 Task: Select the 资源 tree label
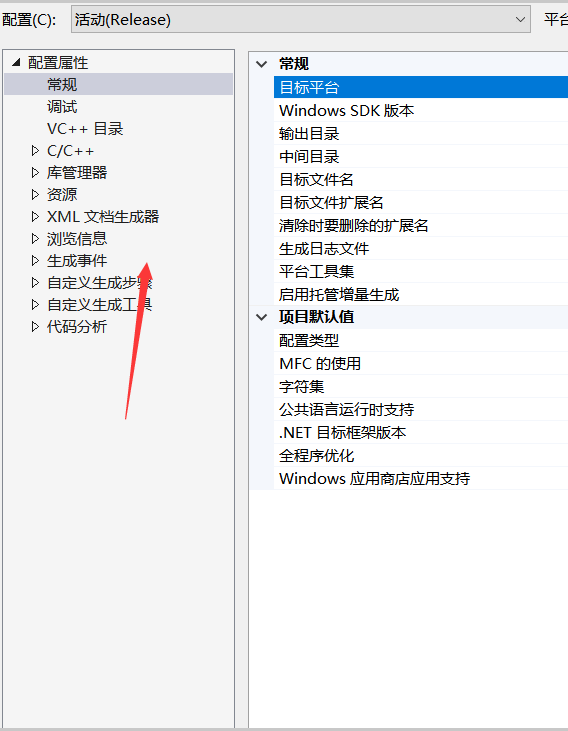62,194
